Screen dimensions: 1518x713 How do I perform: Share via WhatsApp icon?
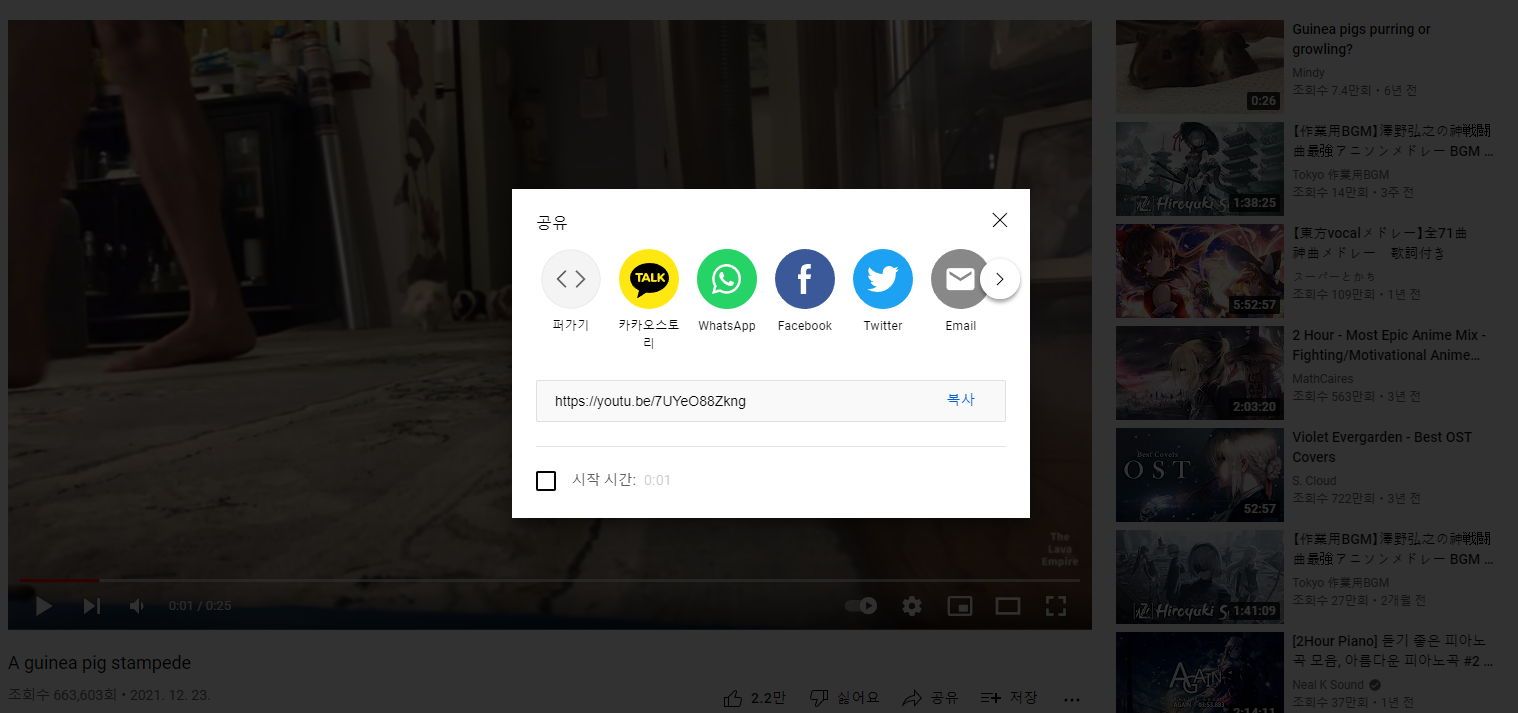point(727,279)
